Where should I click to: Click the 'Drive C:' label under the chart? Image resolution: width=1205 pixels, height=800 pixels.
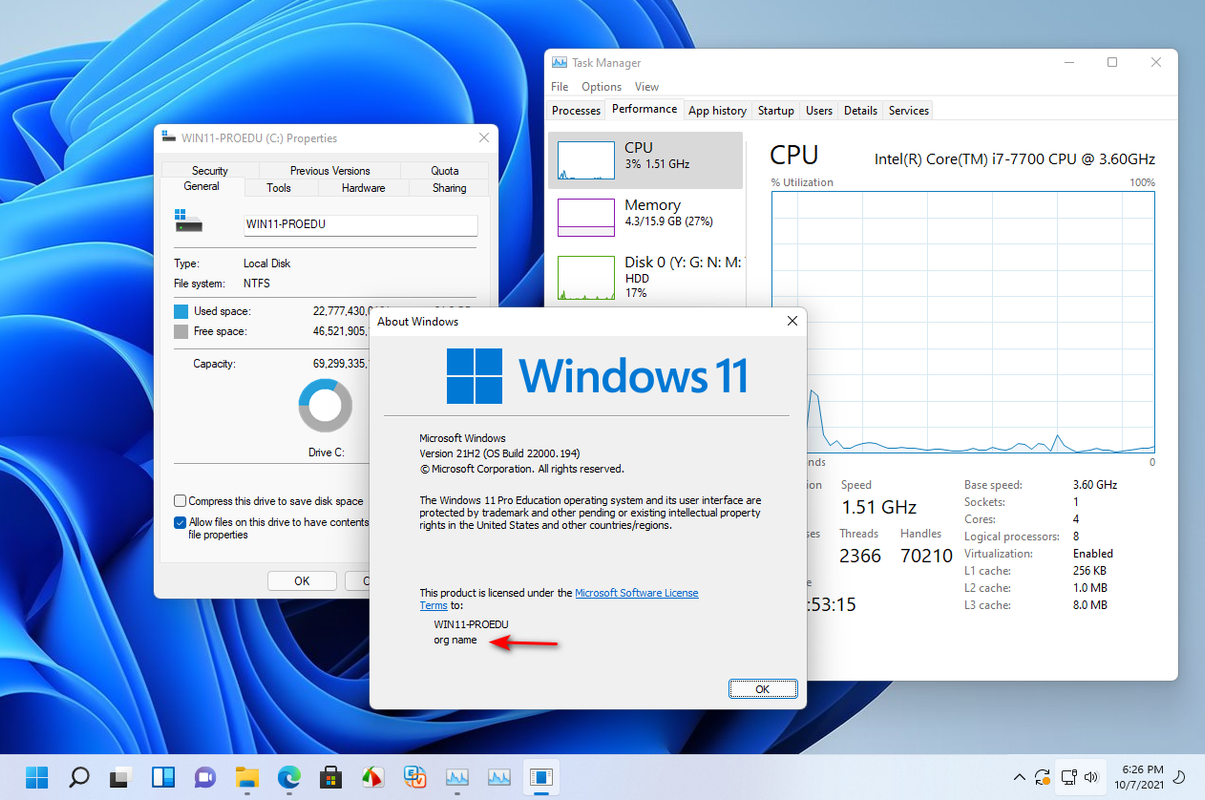[326, 452]
